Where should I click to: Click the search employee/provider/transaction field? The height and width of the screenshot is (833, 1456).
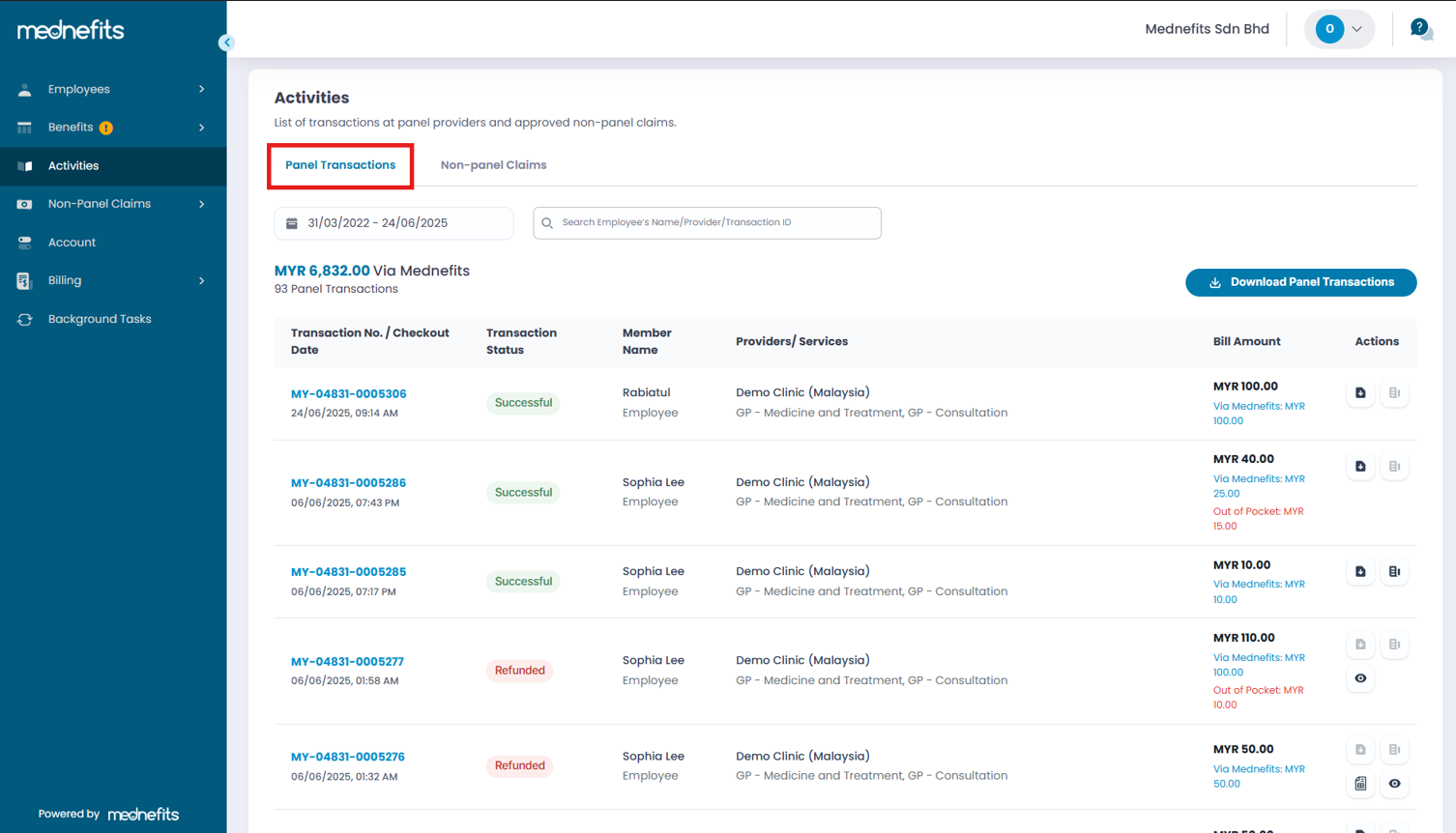coord(707,223)
